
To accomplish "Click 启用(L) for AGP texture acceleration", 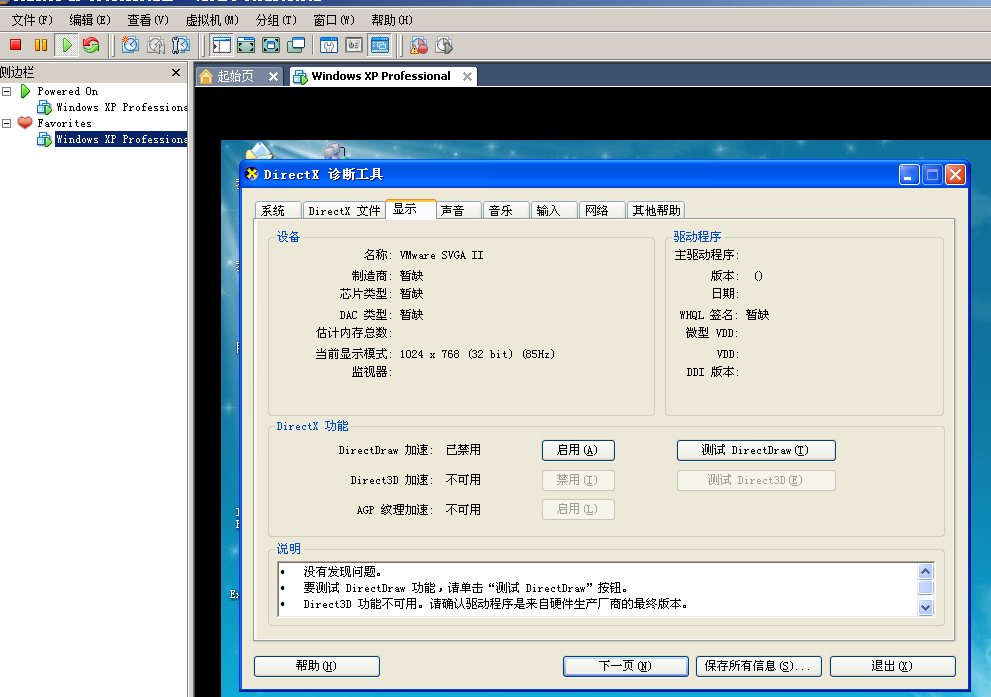I will pyautogui.click(x=578, y=509).
